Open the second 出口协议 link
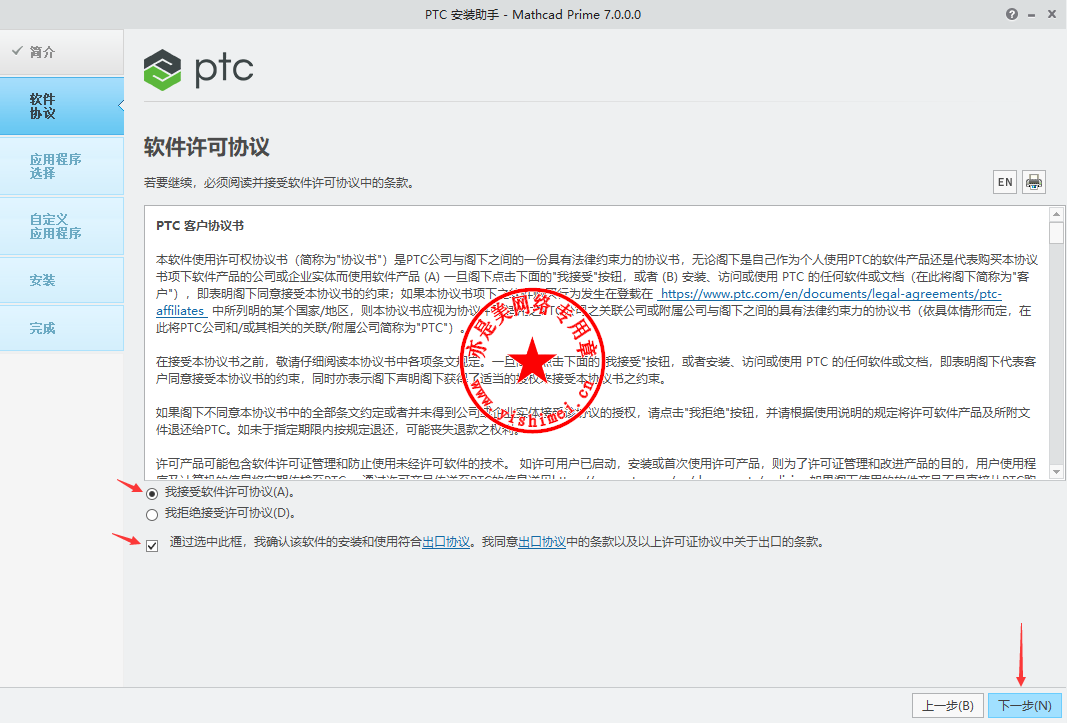Viewport: 1067px width, 723px height. click(x=542, y=542)
